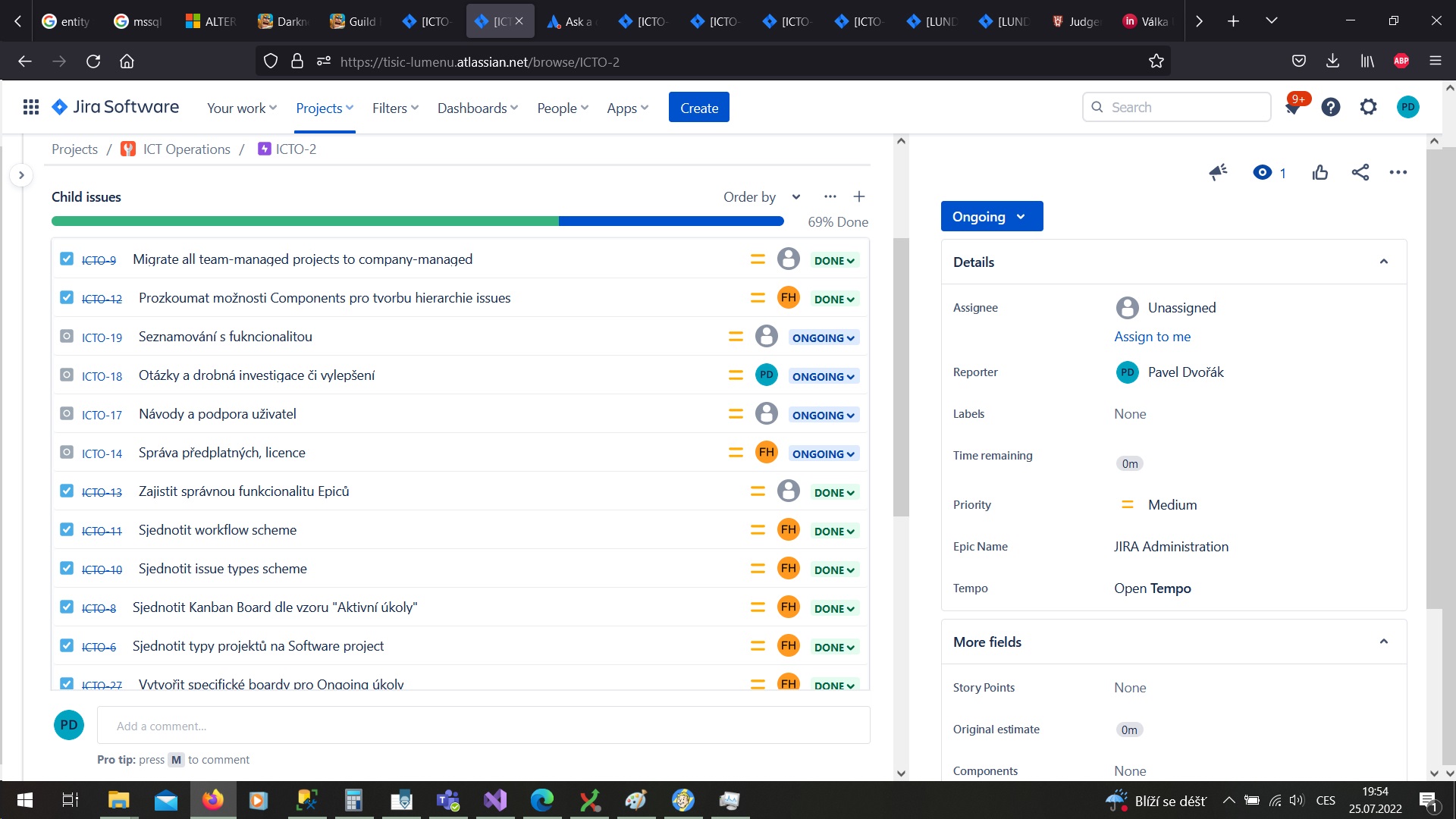Click the Add a comment field

(483, 726)
